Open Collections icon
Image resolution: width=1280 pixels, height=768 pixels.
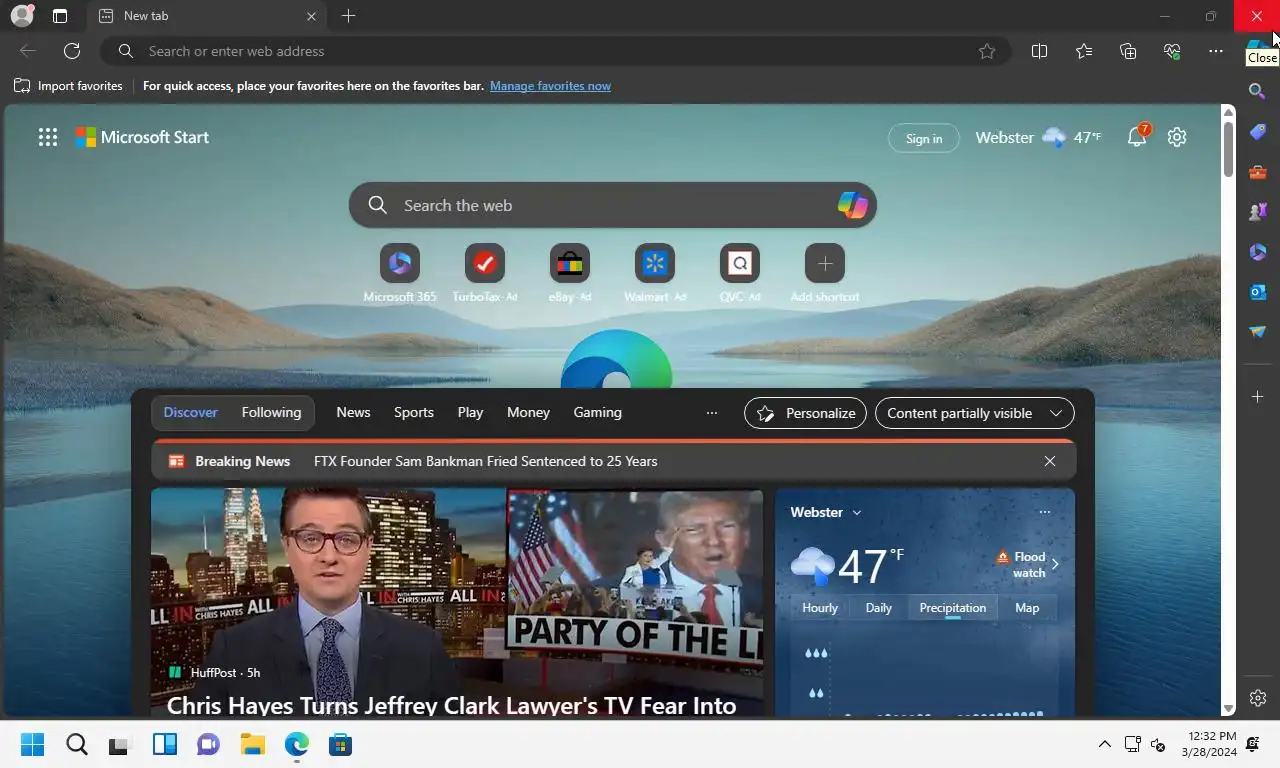click(1128, 51)
